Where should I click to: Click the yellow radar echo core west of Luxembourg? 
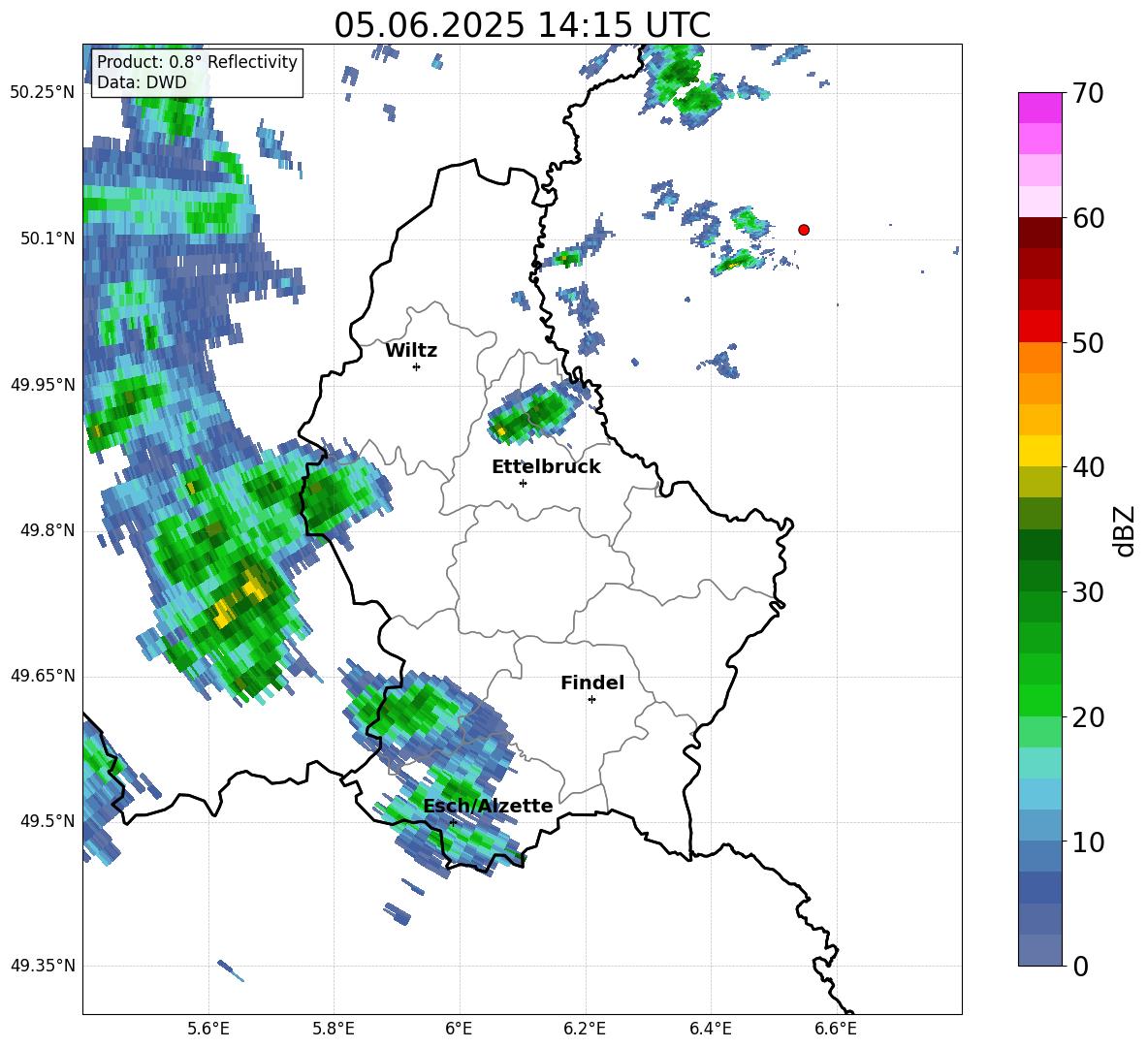click(x=255, y=587)
